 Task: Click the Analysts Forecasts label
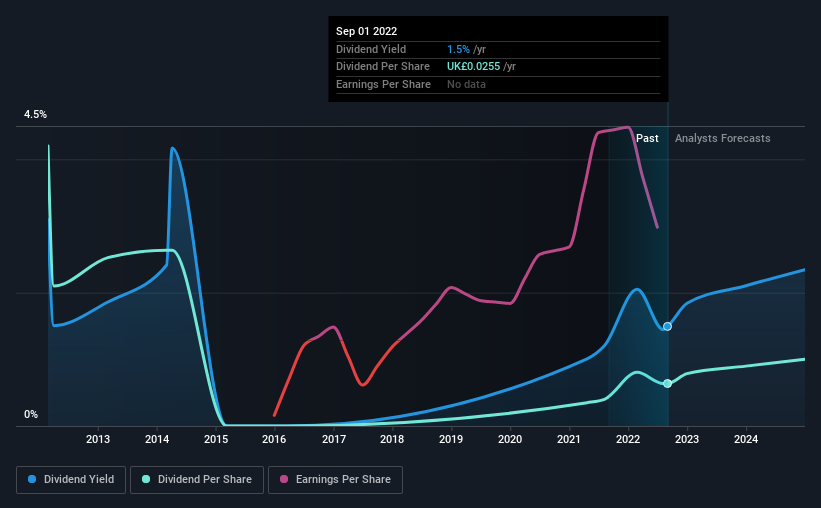723,138
